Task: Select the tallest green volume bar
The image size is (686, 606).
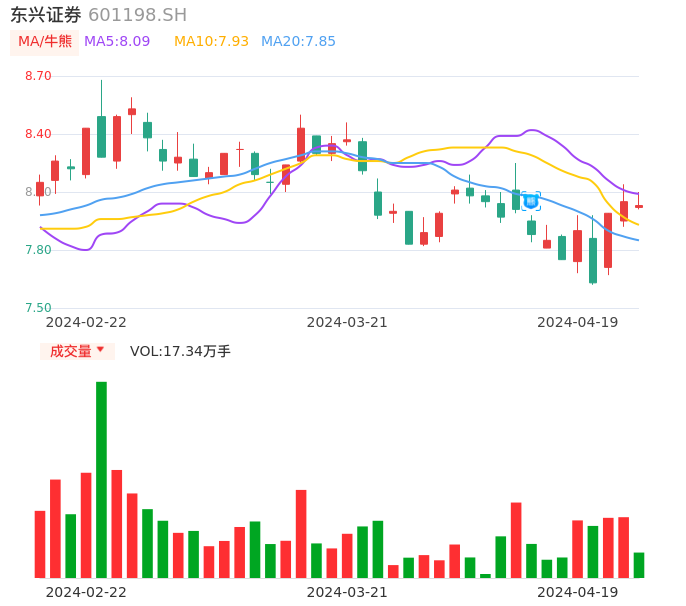Action: (101, 480)
